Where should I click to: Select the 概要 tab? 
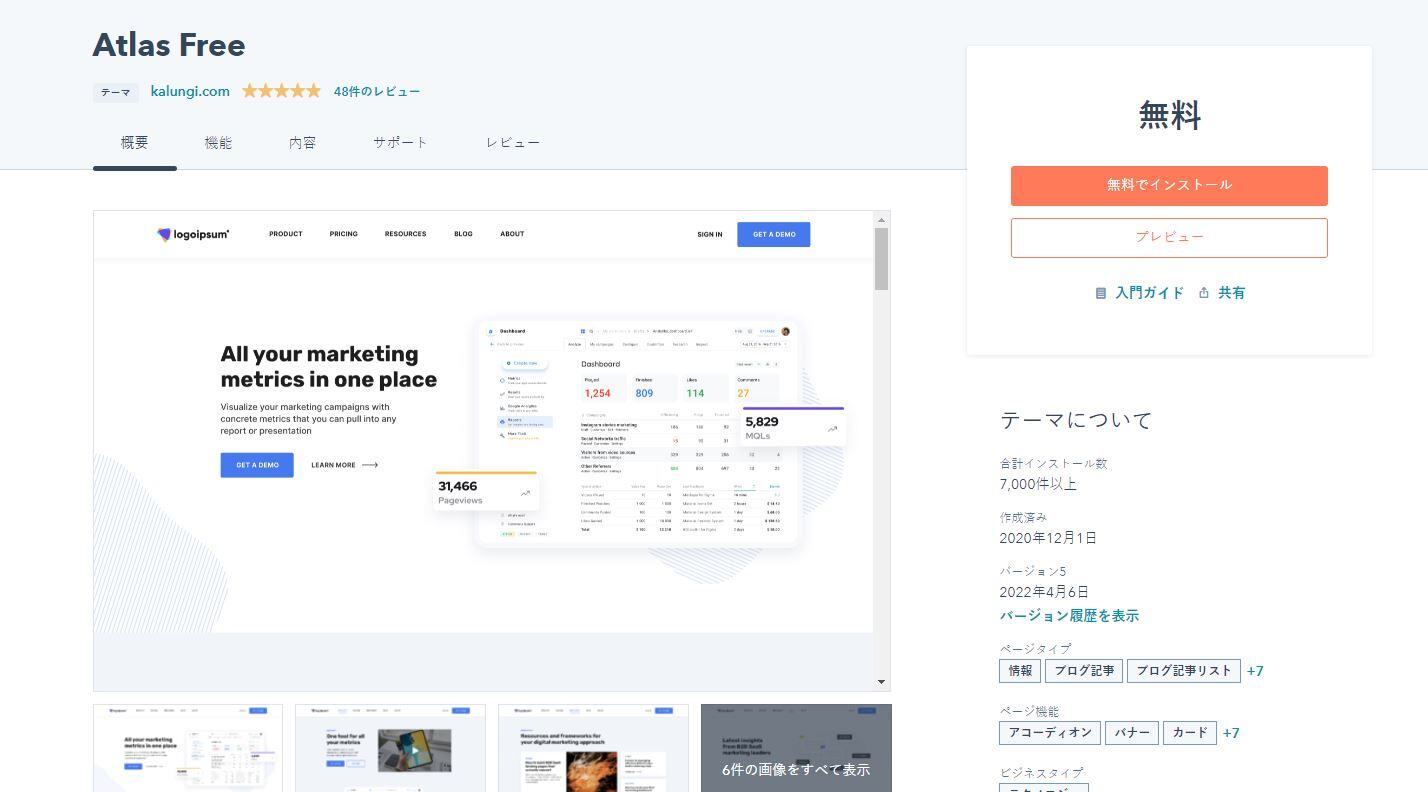click(x=135, y=143)
